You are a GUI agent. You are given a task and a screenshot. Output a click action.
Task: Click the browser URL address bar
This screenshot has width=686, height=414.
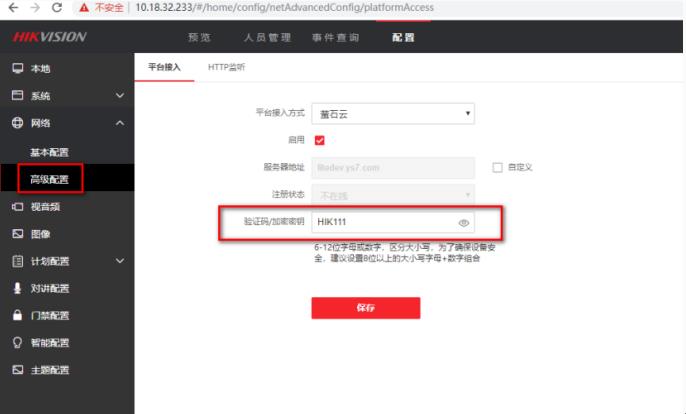pyautogui.click(x=284, y=7)
